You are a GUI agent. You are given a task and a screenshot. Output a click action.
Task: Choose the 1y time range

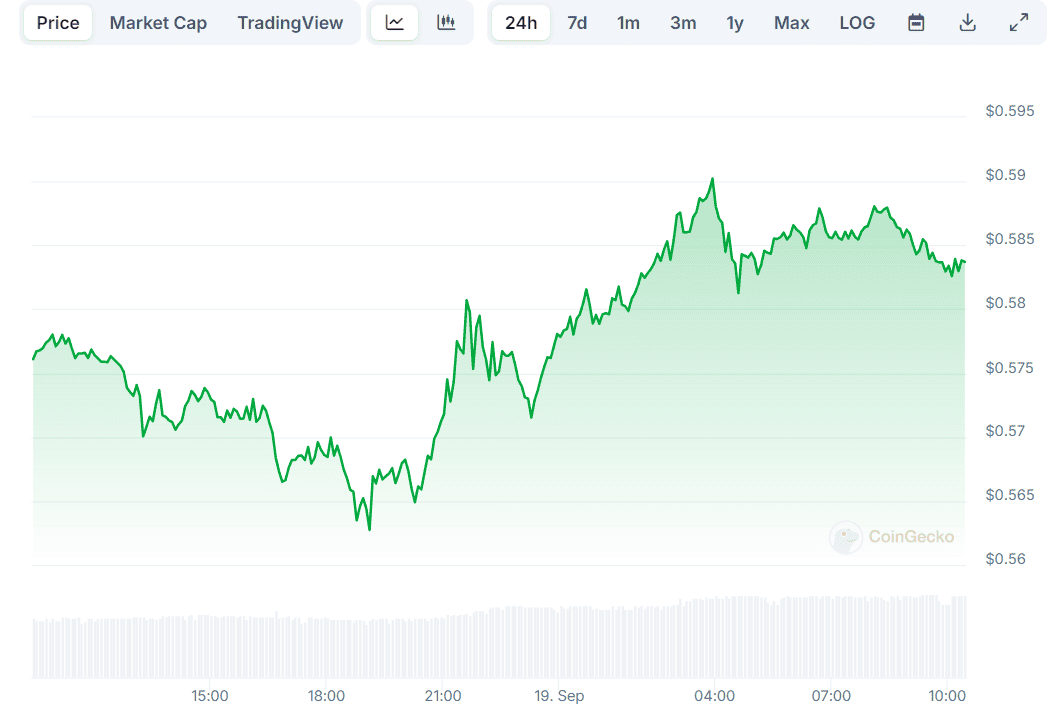(735, 23)
